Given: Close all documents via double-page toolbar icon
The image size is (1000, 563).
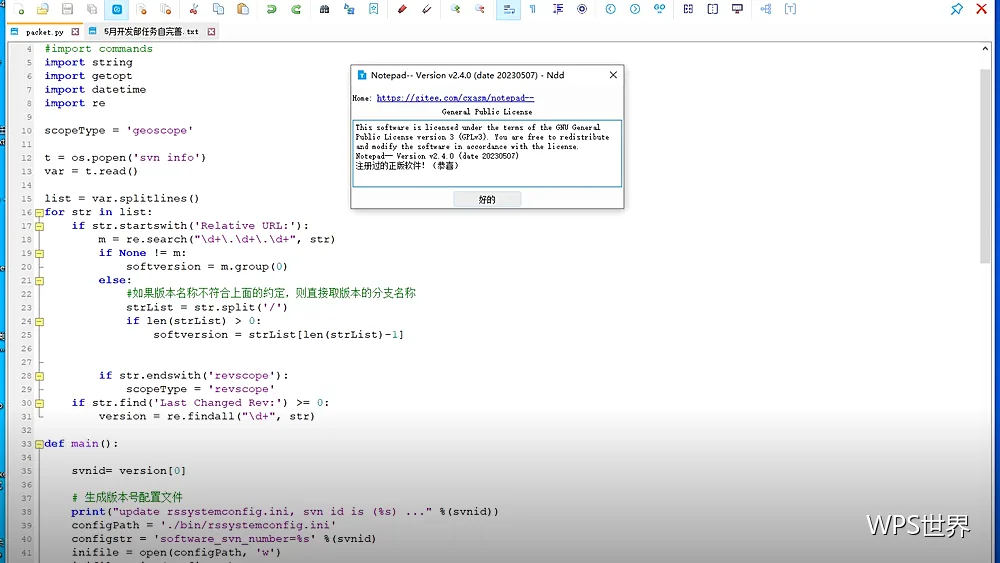Looking at the screenshot, I should (x=166, y=9).
